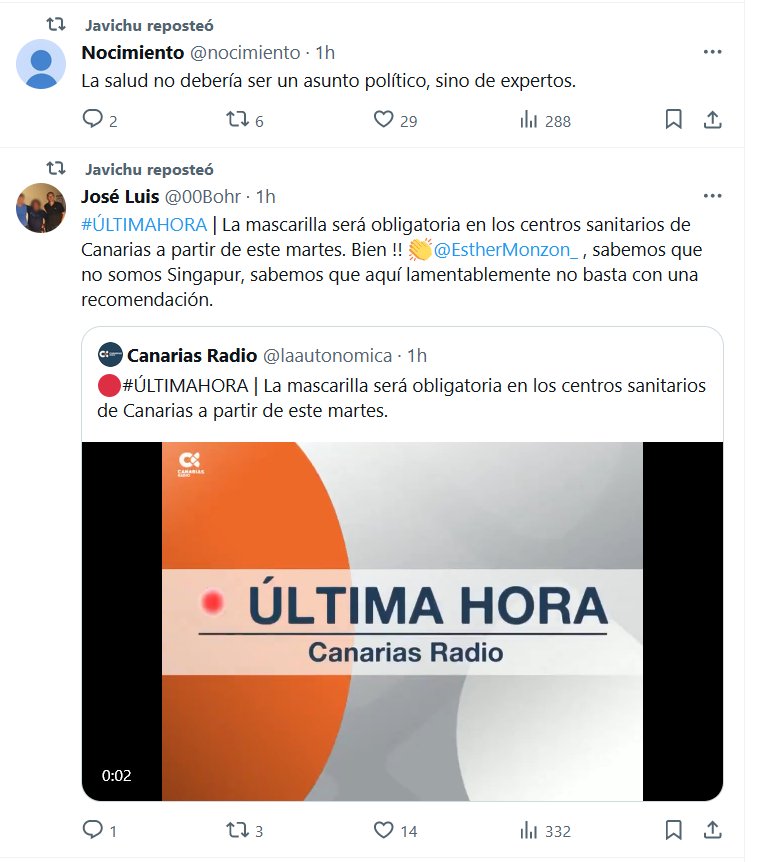Bookmark the Nocimiento tweet
This screenshot has height=862, width=762.
click(673, 119)
